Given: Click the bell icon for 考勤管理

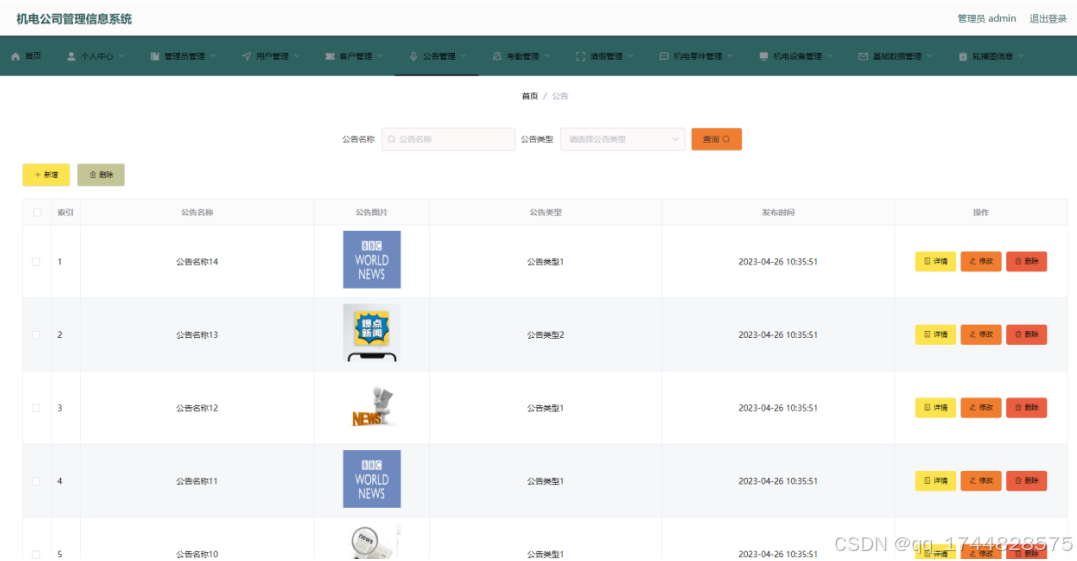Looking at the screenshot, I should (x=497, y=56).
